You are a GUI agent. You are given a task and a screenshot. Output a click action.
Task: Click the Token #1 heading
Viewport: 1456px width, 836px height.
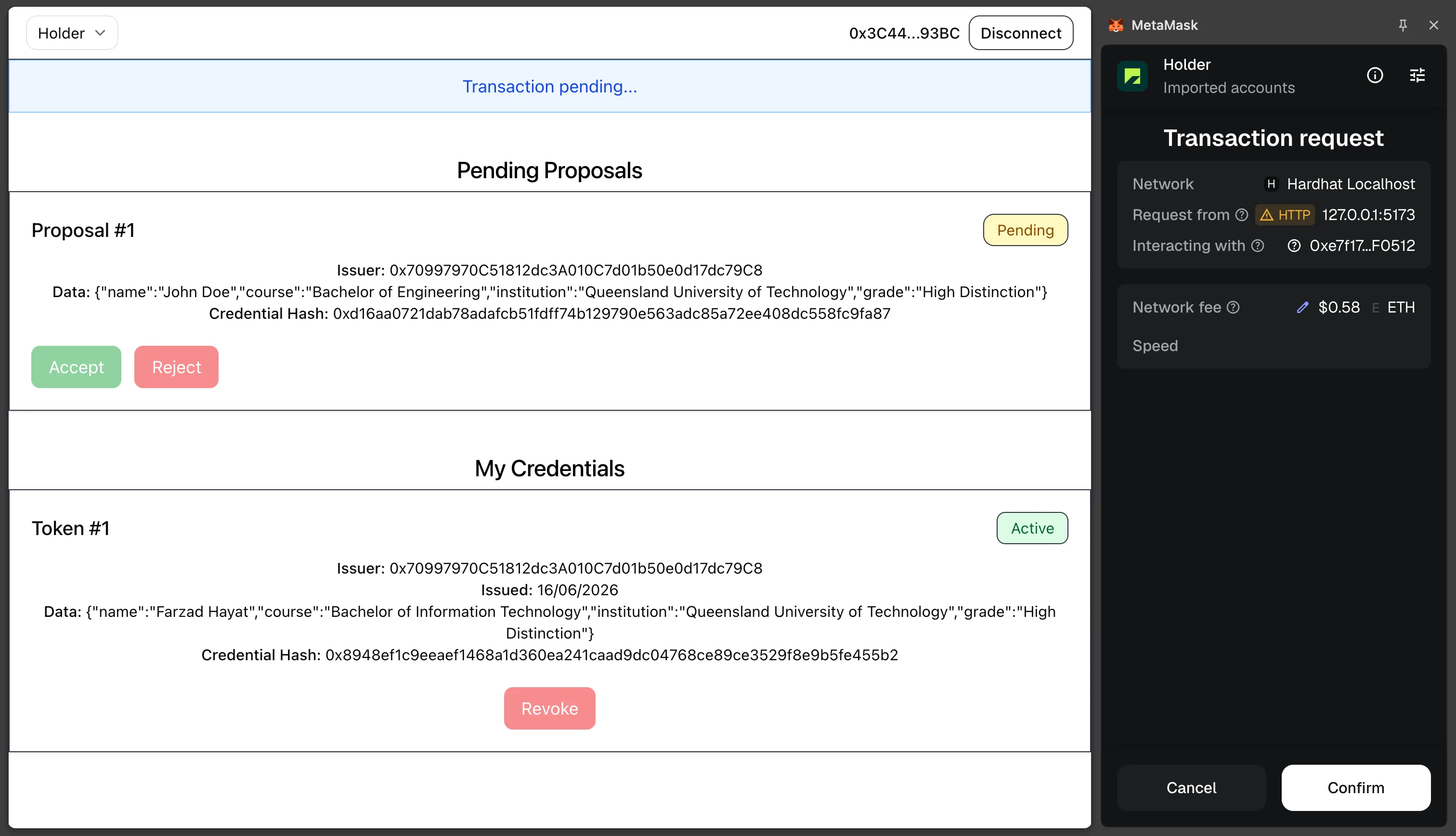coord(70,528)
